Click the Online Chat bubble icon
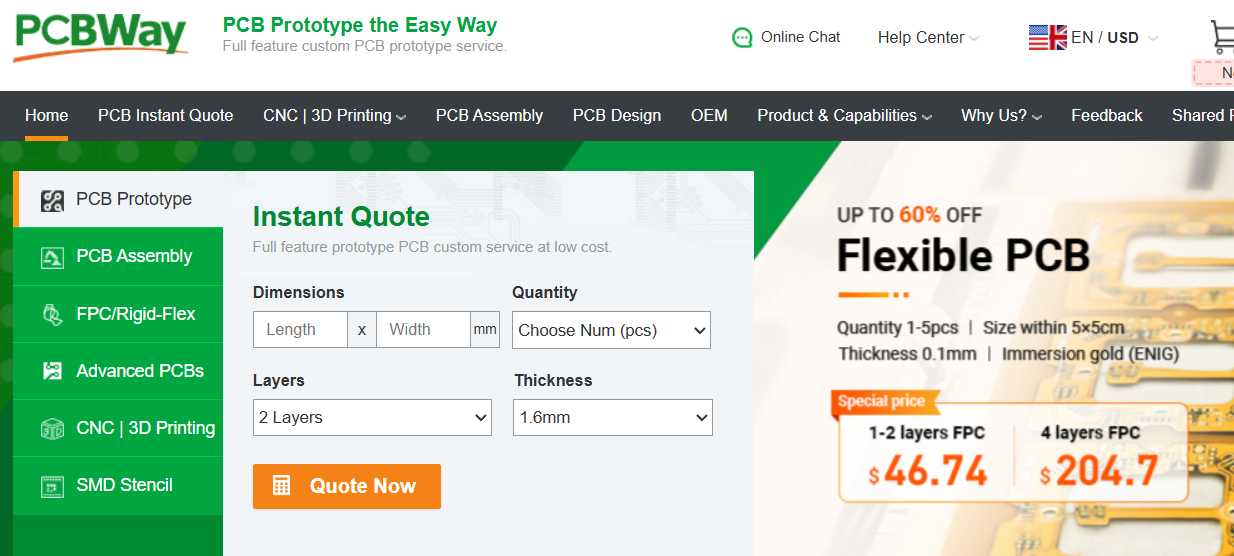The width and height of the screenshot is (1234, 556). [742, 38]
